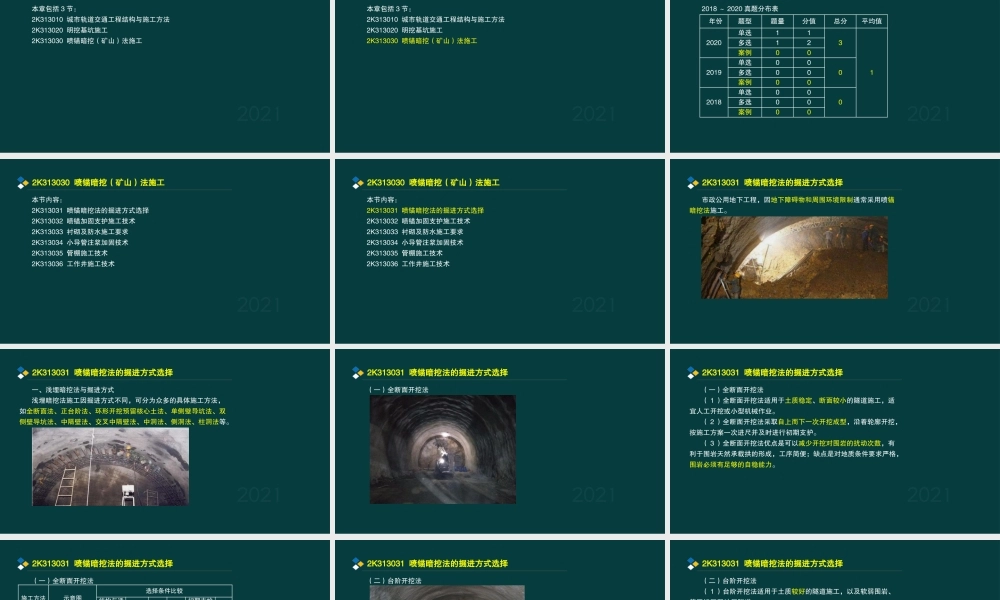Select the slide titled 一、浅埋暗挖法与掘进方式

pyautogui.click(x=165, y=441)
